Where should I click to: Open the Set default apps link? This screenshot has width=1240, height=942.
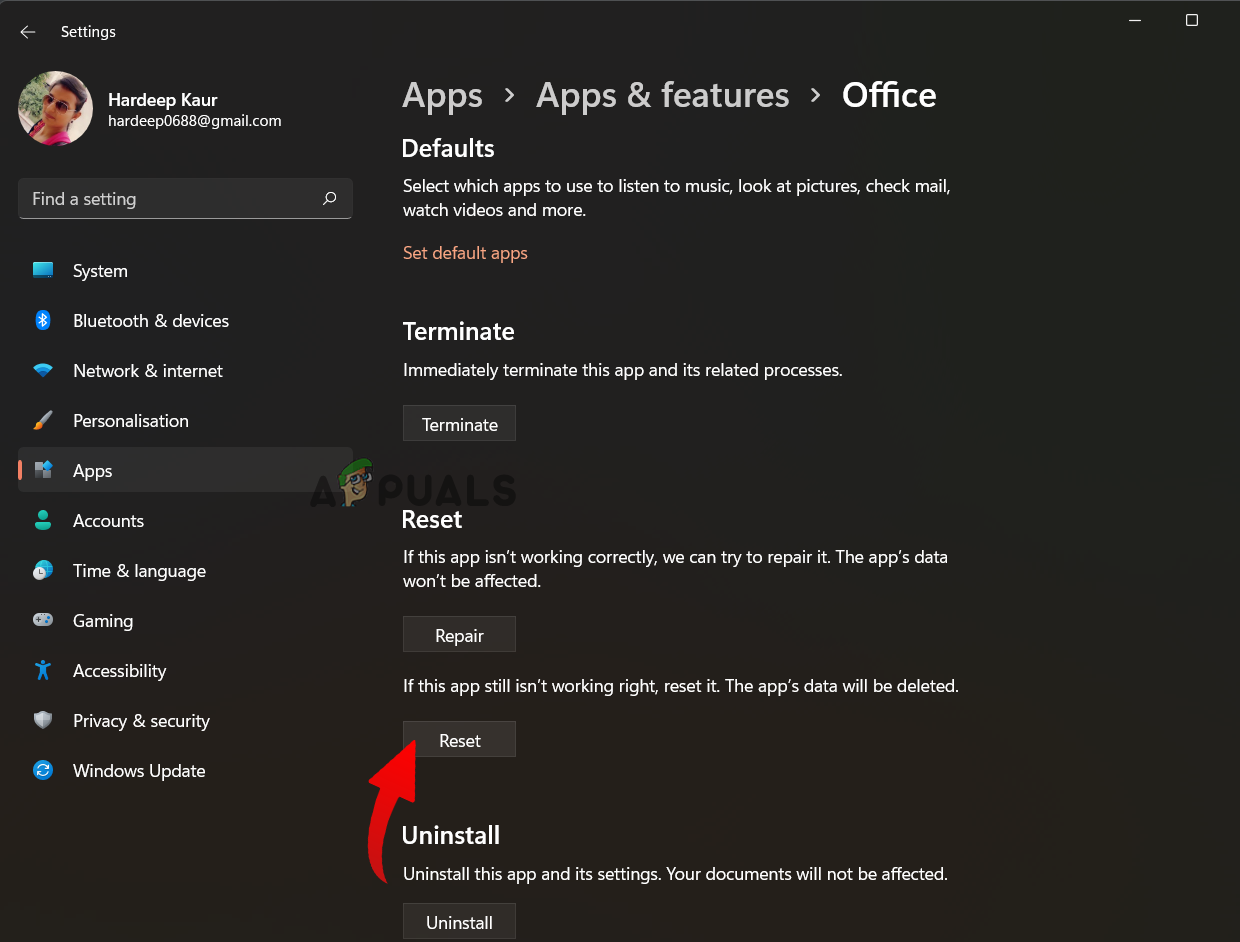coord(465,253)
